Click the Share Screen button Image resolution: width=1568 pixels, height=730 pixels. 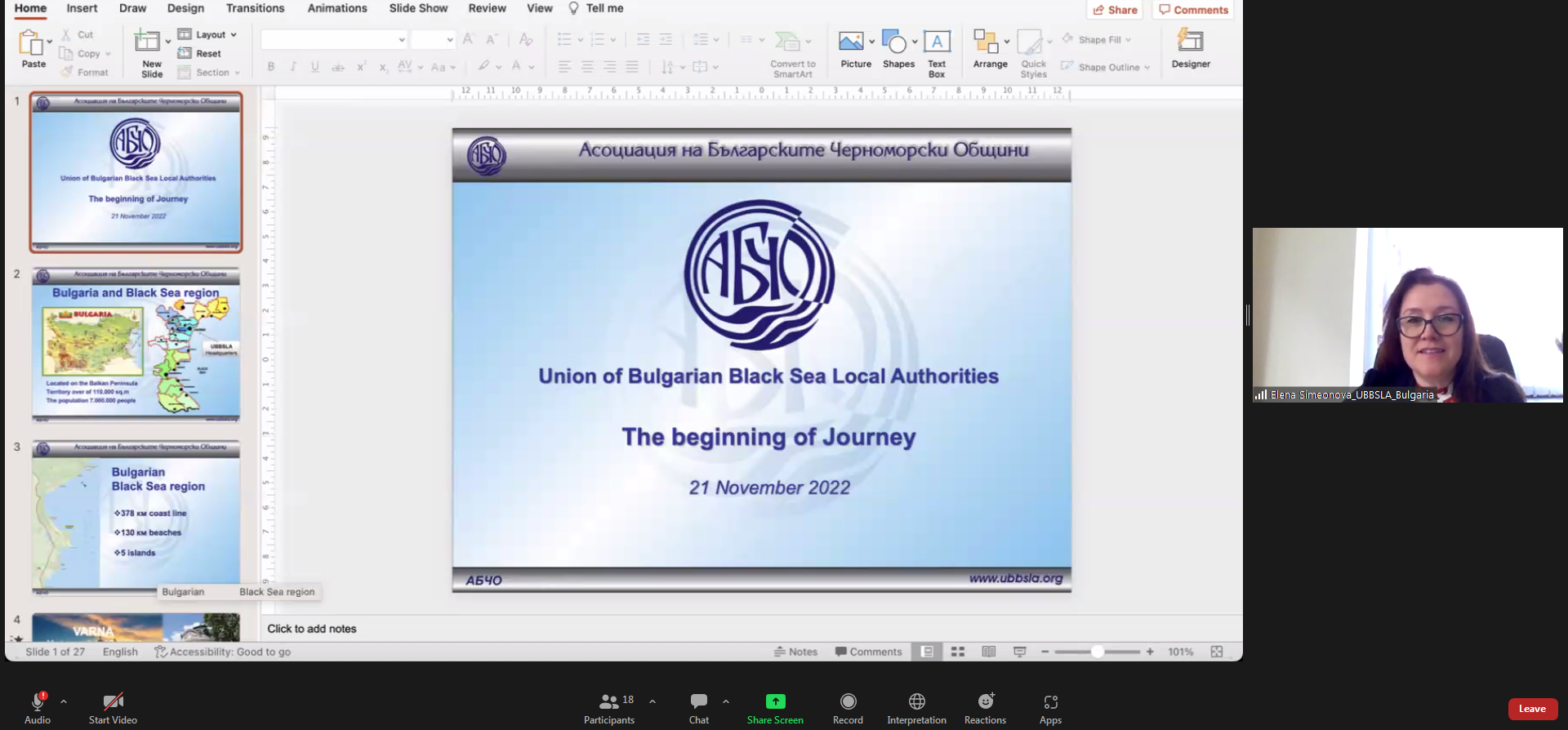(x=775, y=708)
